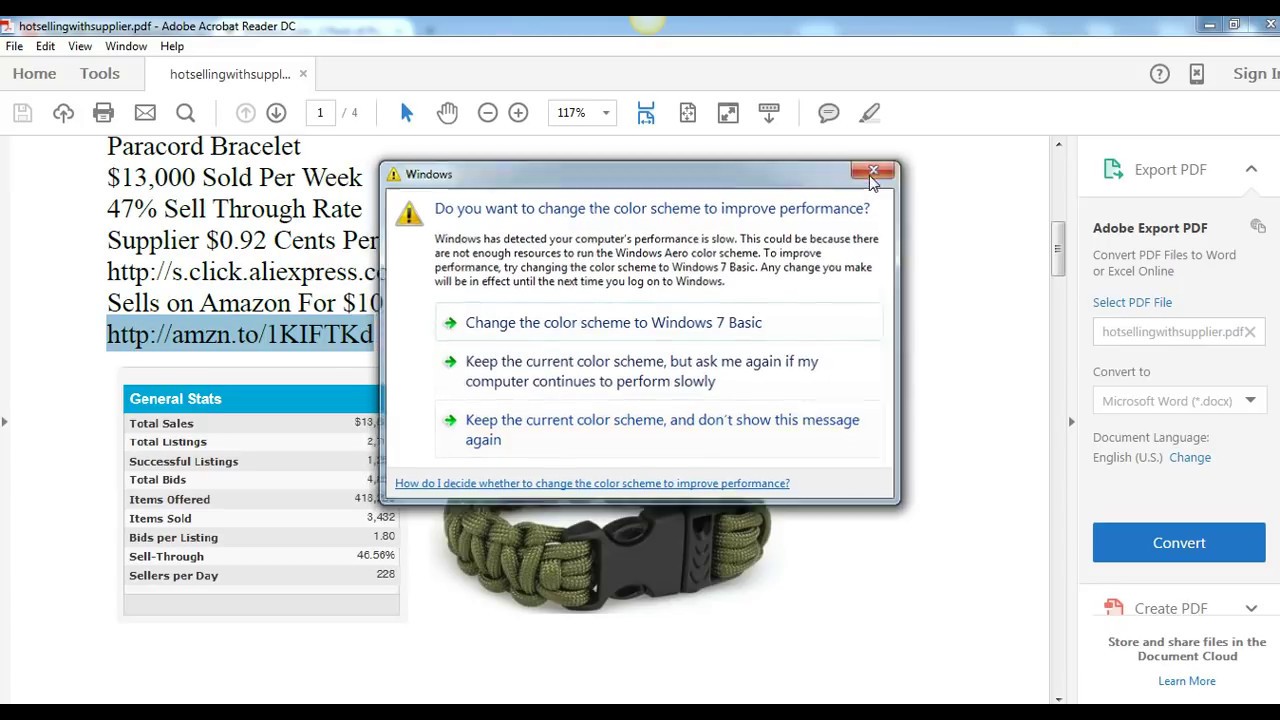This screenshot has height=720, width=1280.
Task: Open the Learn More link
Action: click(1187, 681)
